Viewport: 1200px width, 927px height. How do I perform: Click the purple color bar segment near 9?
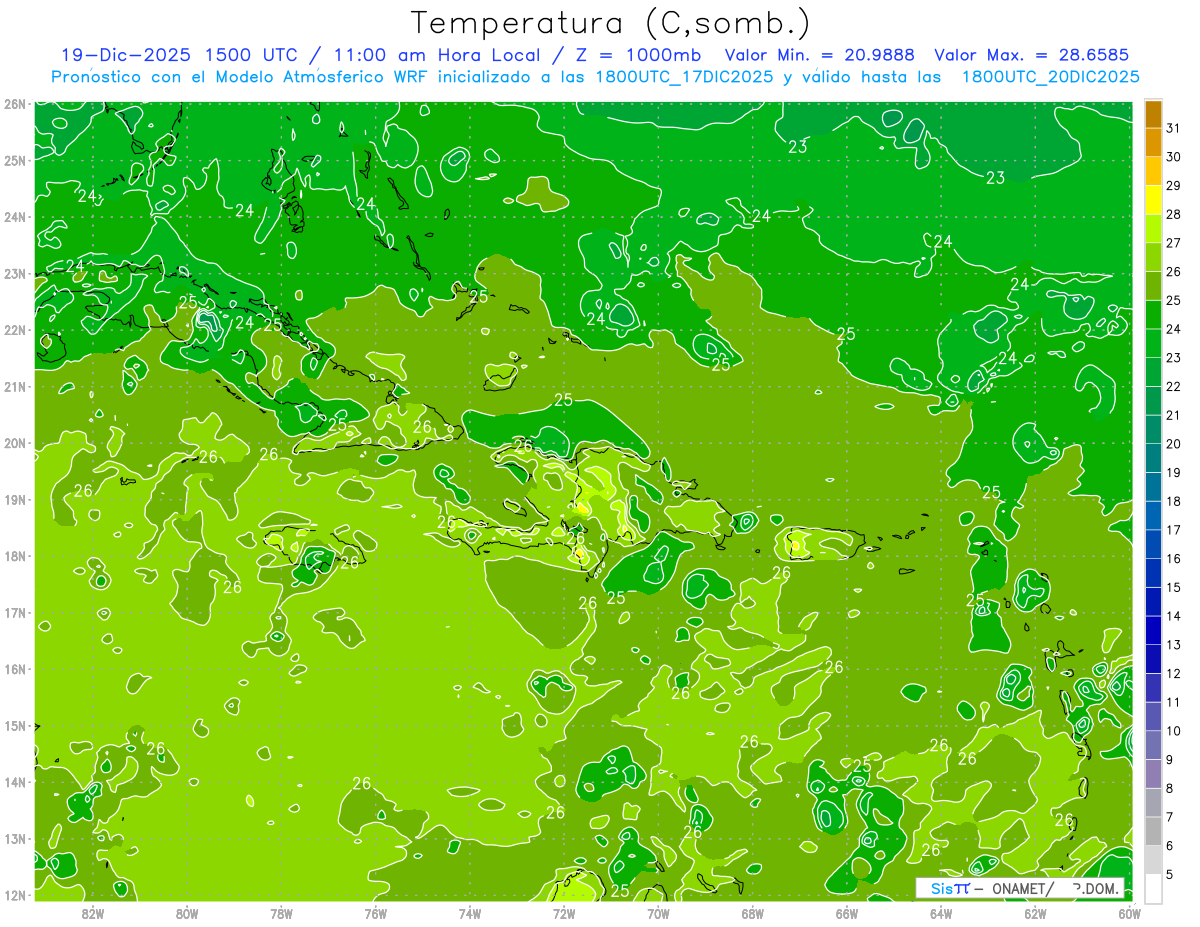click(1153, 773)
